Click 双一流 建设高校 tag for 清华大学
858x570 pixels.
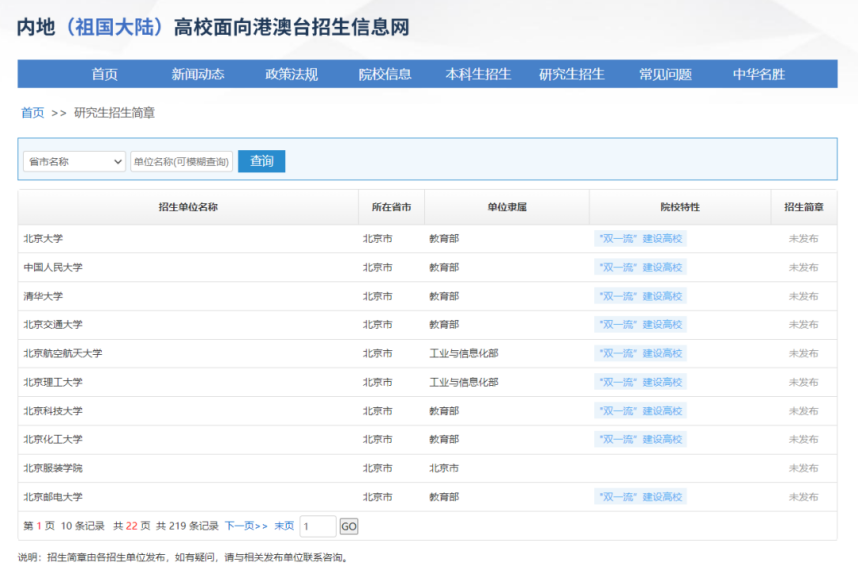[640, 296]
